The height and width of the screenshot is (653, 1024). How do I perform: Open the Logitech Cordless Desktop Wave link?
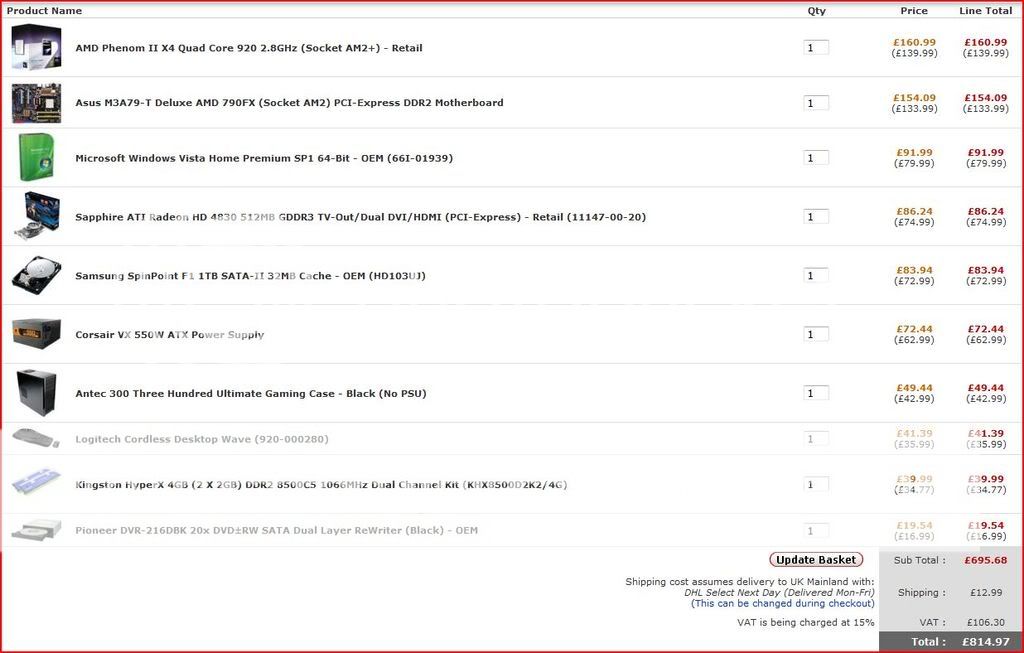pyautogui.click(x=201, y=439)
